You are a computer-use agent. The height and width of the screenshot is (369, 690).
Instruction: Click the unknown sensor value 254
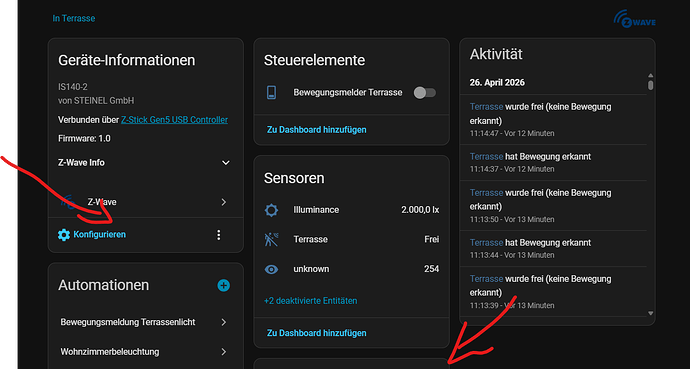click(432, 269)
